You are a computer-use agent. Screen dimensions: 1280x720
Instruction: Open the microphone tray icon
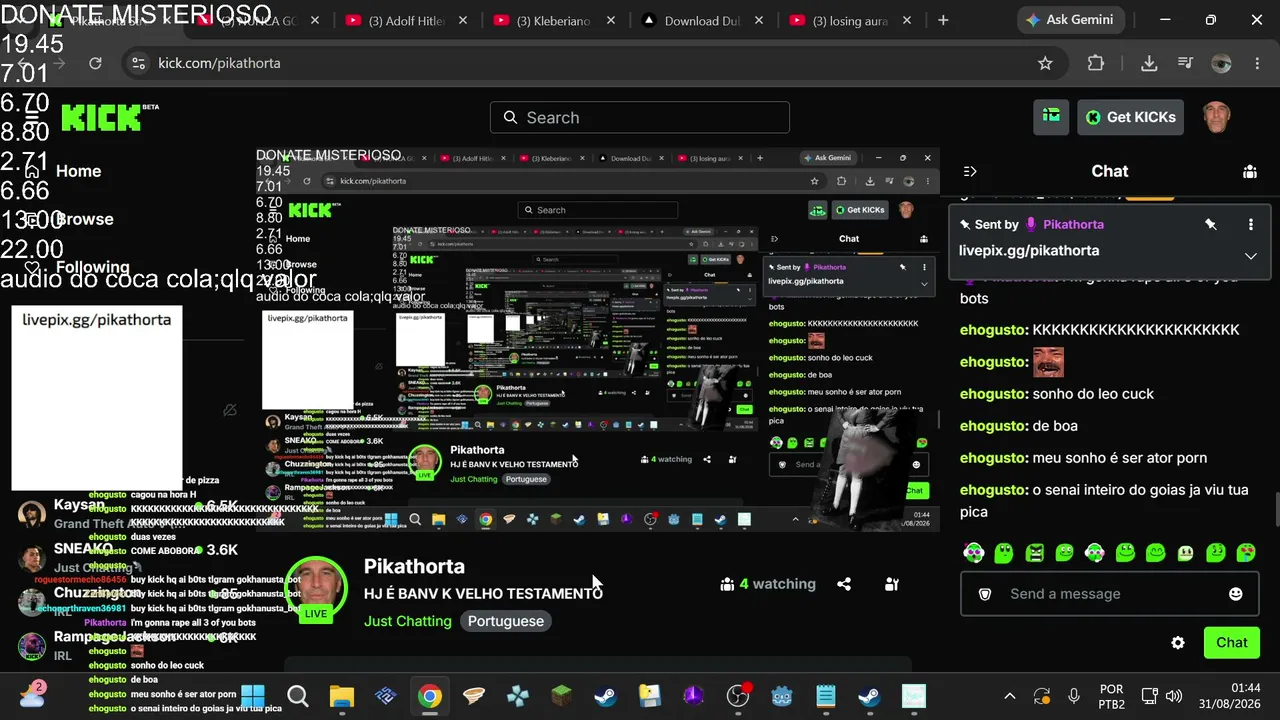[1074, 696]
